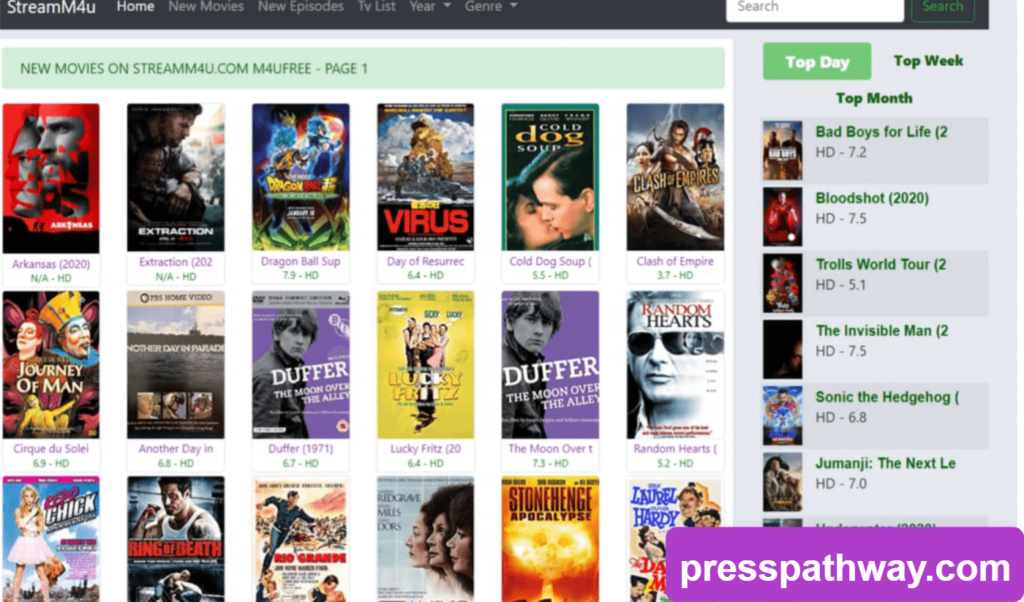The width and height of the screenshot is (1024, 602).
Task: Click the Duffer (1971) title link
Action: coord(300,449)
